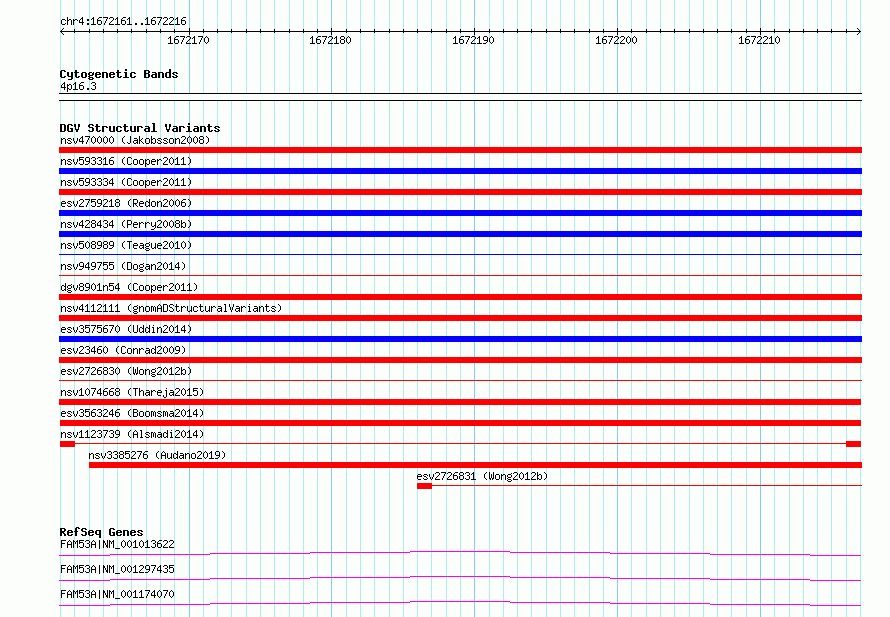Click the left red block of nsv1123739
The image size is (890, 617).
click(68, 444)
